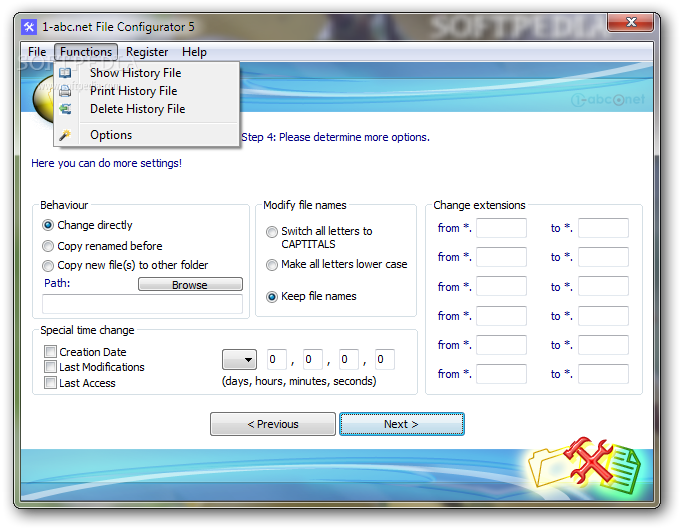
Task: Click the 'Change extensions' group label
Action: pos(479,205)
